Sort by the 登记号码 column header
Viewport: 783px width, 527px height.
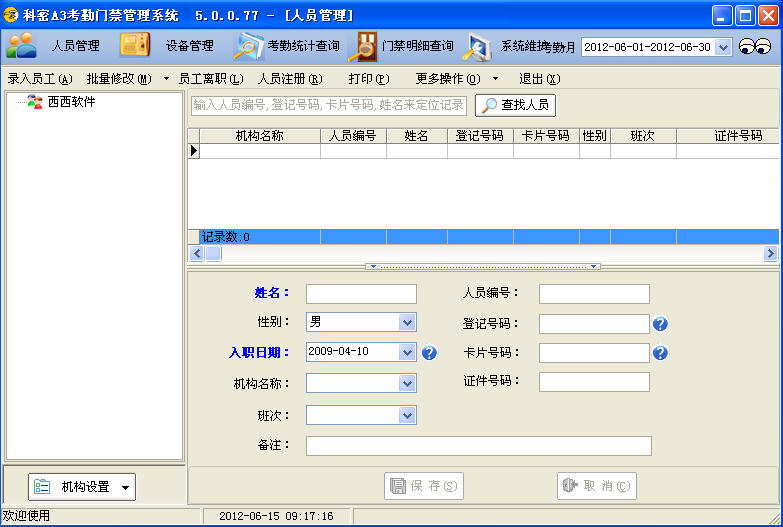480,136
